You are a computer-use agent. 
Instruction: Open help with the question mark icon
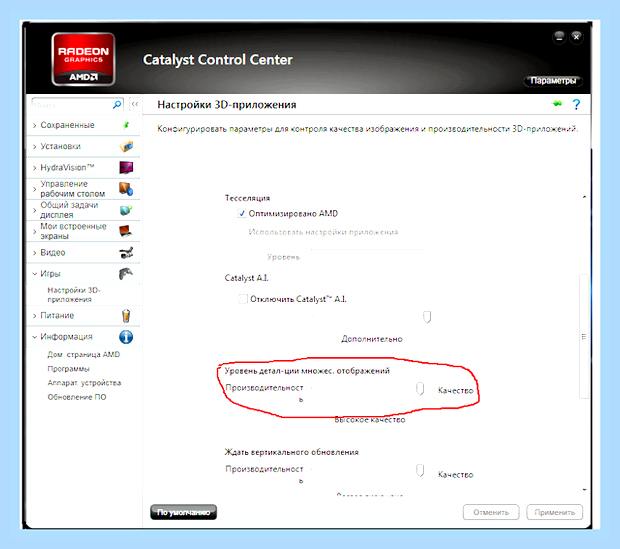tap(576, 104)
